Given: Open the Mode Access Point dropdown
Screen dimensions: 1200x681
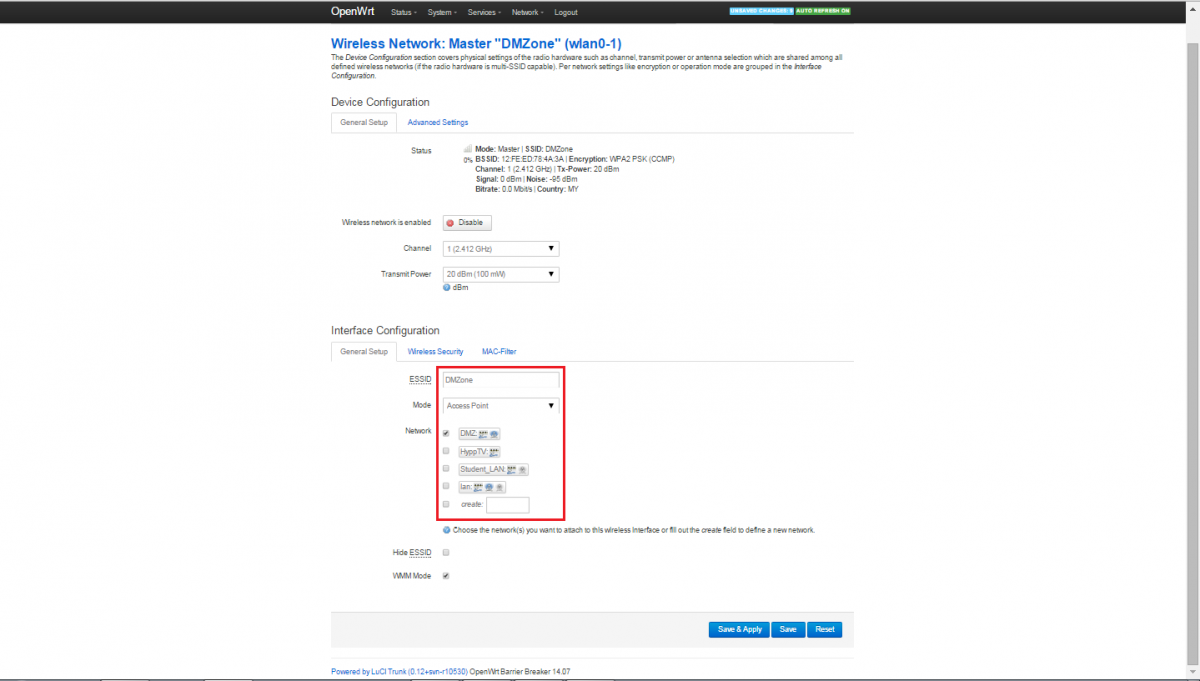Looking at the screenshot, I should (x=501, y=406).
